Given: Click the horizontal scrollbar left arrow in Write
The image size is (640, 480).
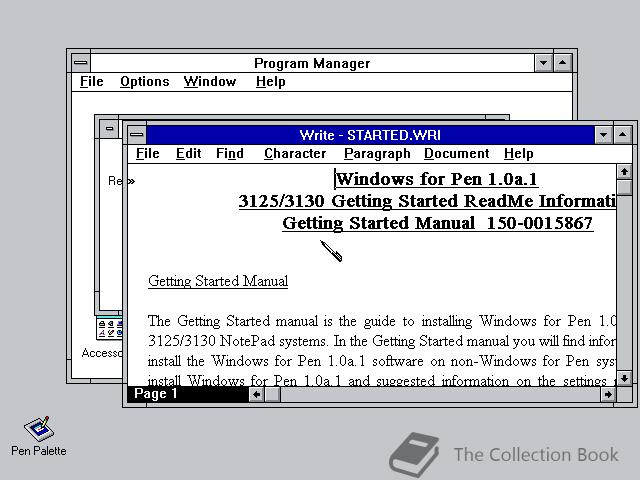Looking at the screenshot, I should [x=256, y=394].
